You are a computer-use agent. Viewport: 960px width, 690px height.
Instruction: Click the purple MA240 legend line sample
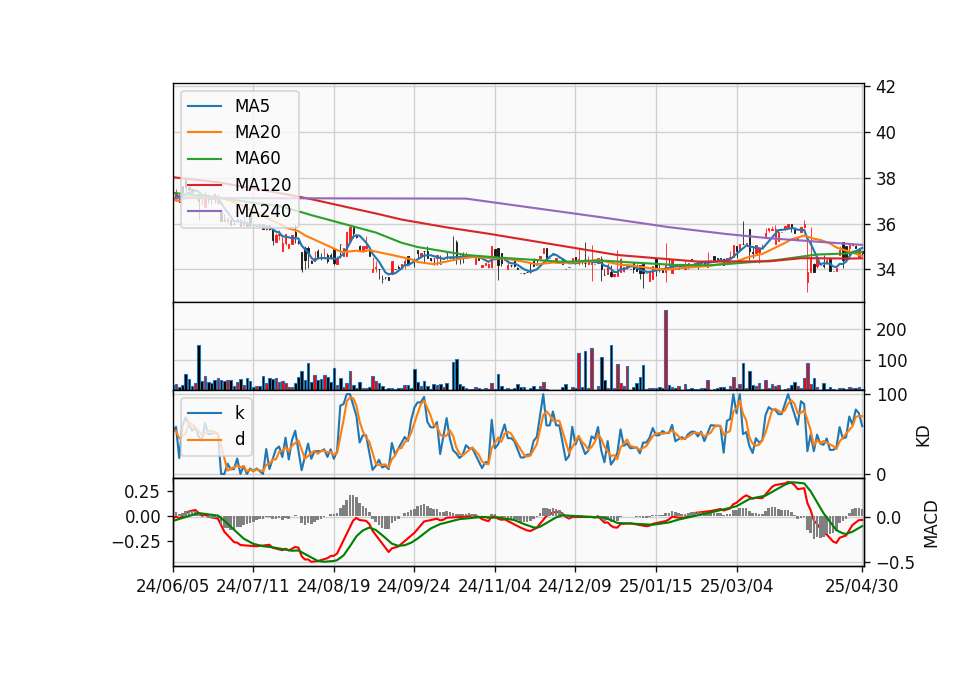click(204, 211)
